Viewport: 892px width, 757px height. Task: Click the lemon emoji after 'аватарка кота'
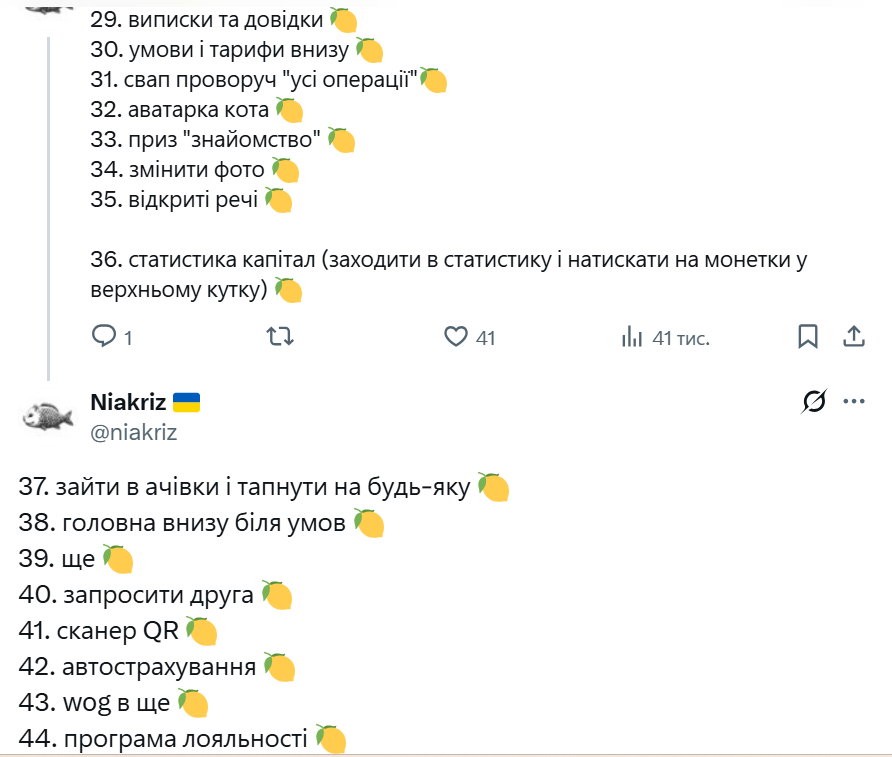288,110
